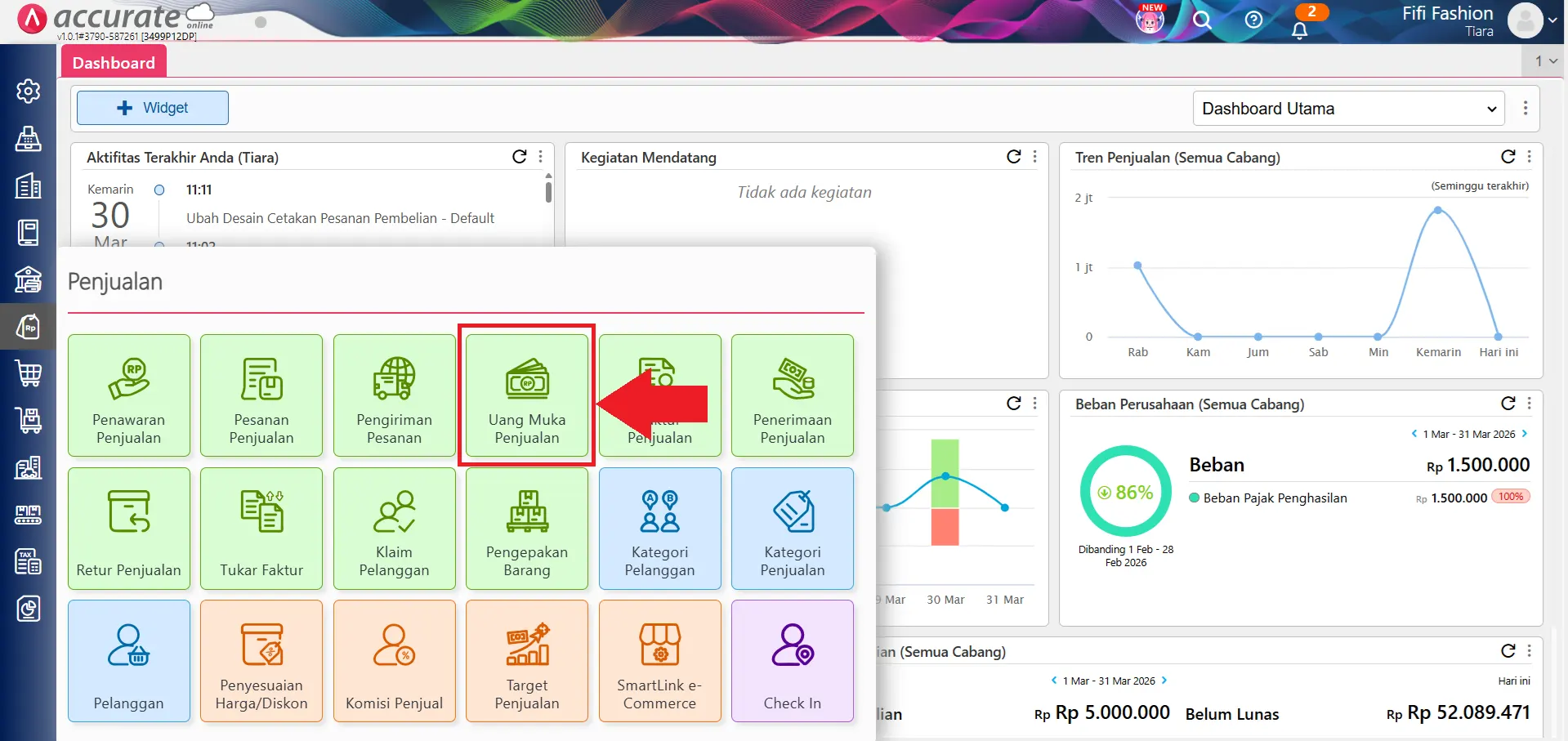The height and width of the screenshot is (741, 1568).
Task: Open the tab count dropdown
Action: [1545, 61]
